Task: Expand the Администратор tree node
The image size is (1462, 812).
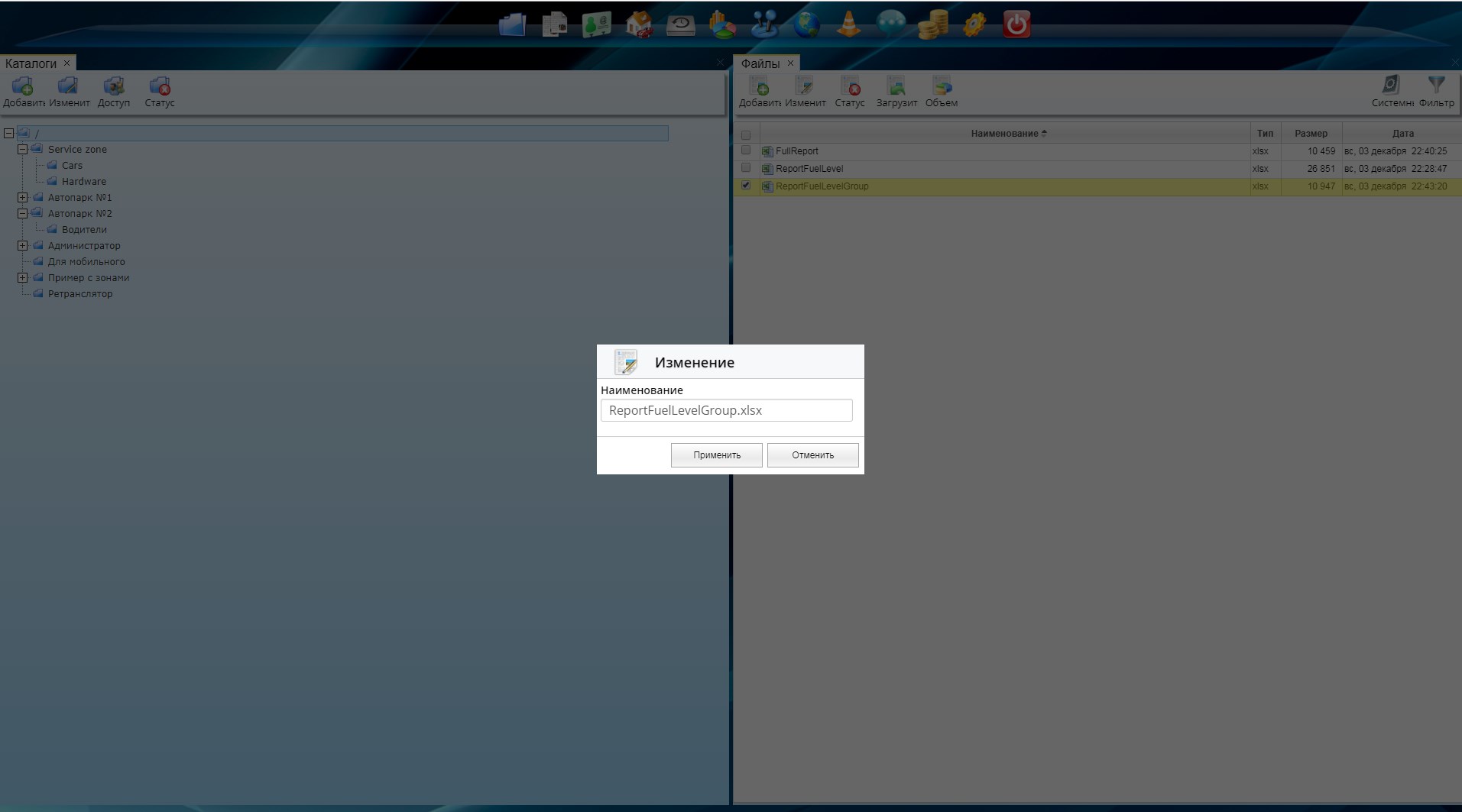Action: pos(23,246)
